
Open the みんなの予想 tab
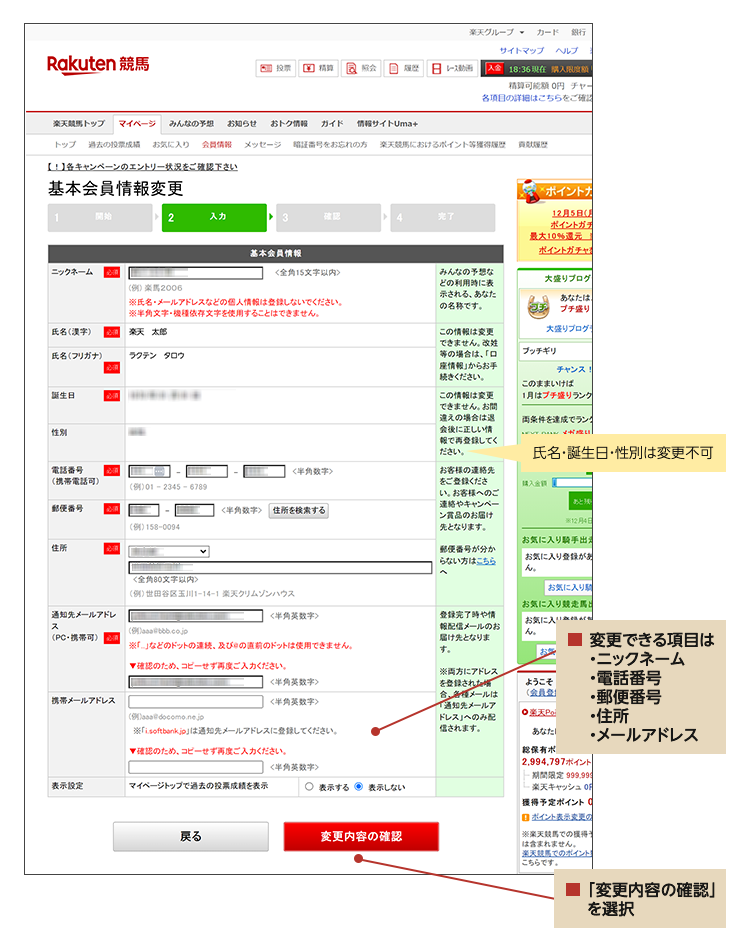click(x=191, y=124)
